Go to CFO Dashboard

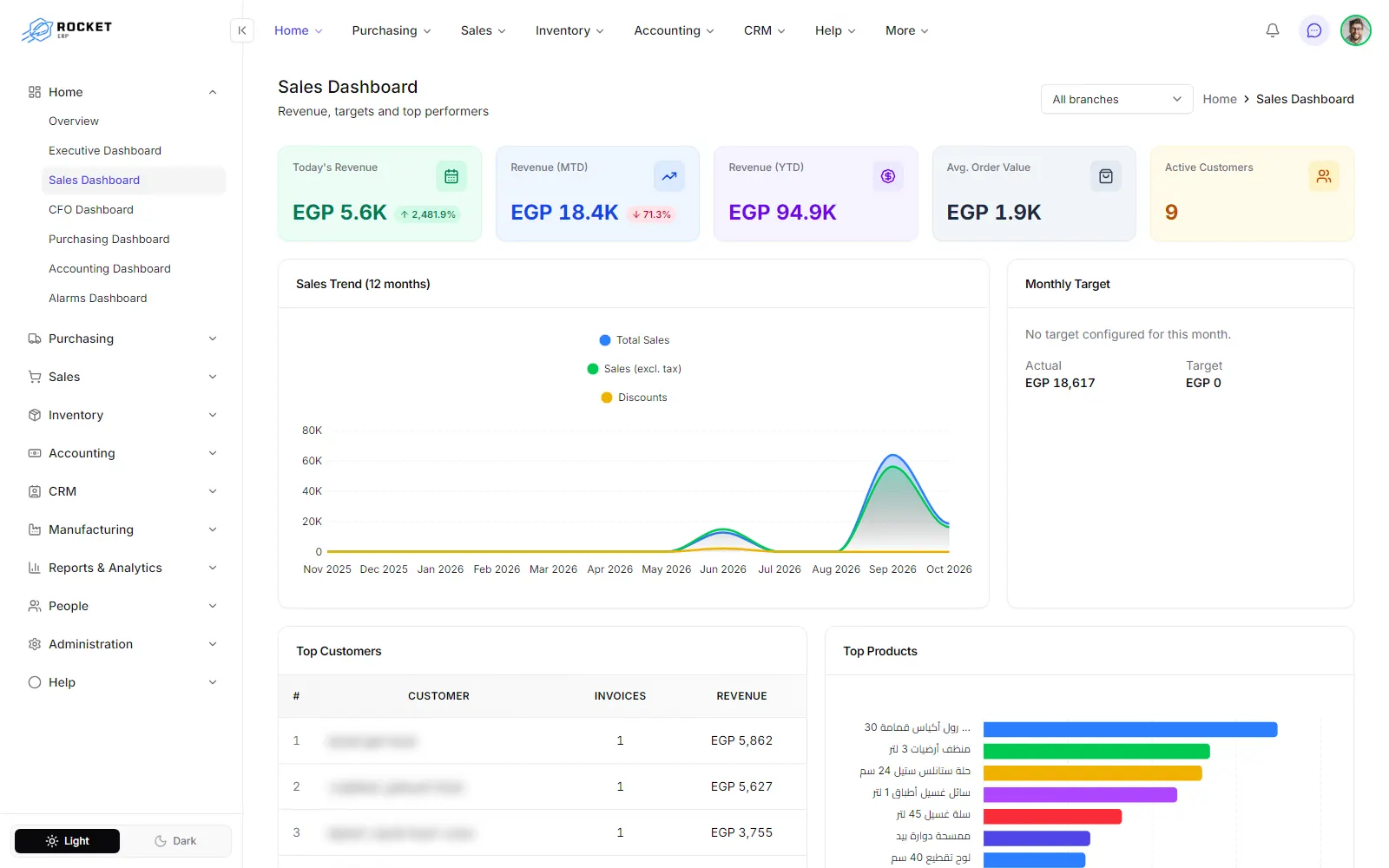click(91, 209)
